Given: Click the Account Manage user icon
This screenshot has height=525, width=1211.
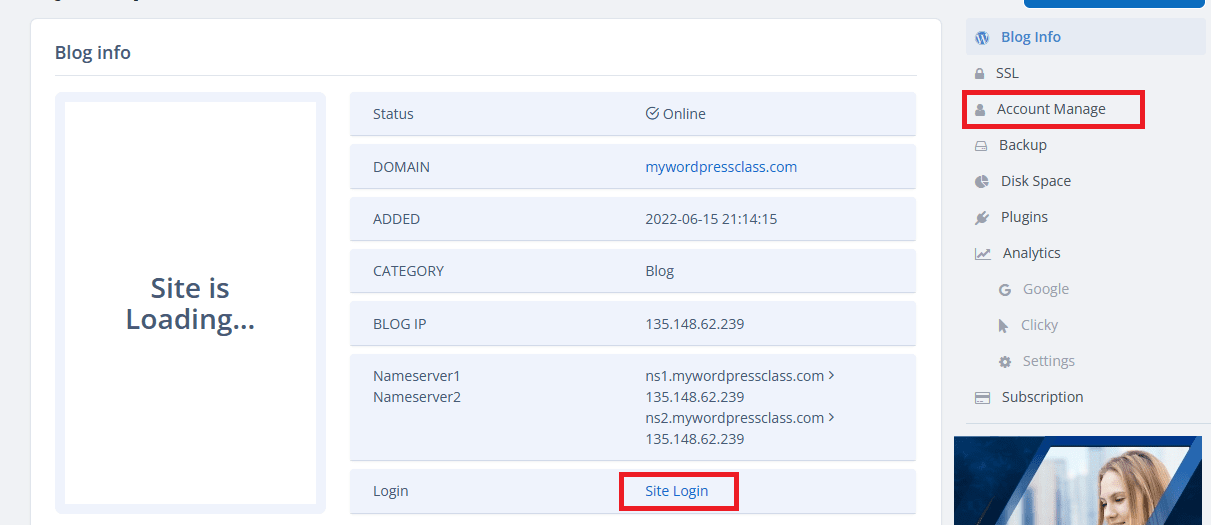Looking at the screenshot, I should [x=980, y=109].
